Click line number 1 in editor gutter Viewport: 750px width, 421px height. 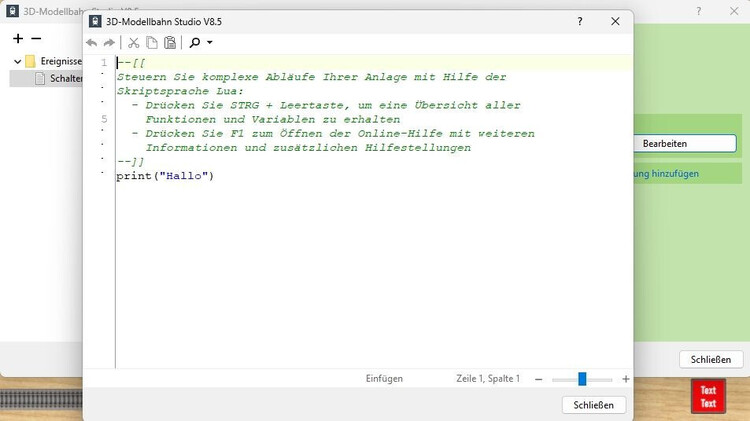coord(104,63)
